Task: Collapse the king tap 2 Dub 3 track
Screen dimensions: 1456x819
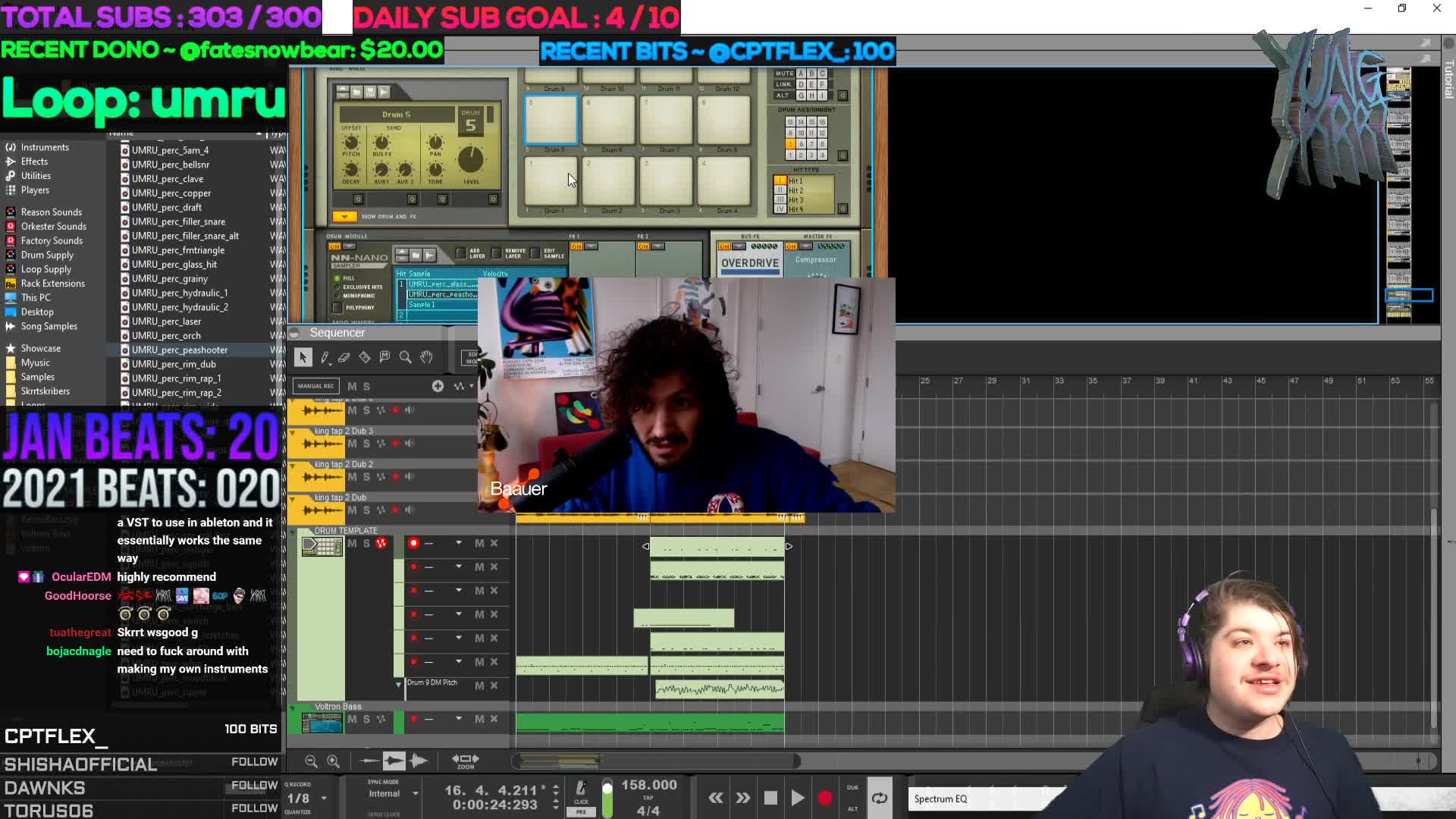Action: (x=293, y=431)
